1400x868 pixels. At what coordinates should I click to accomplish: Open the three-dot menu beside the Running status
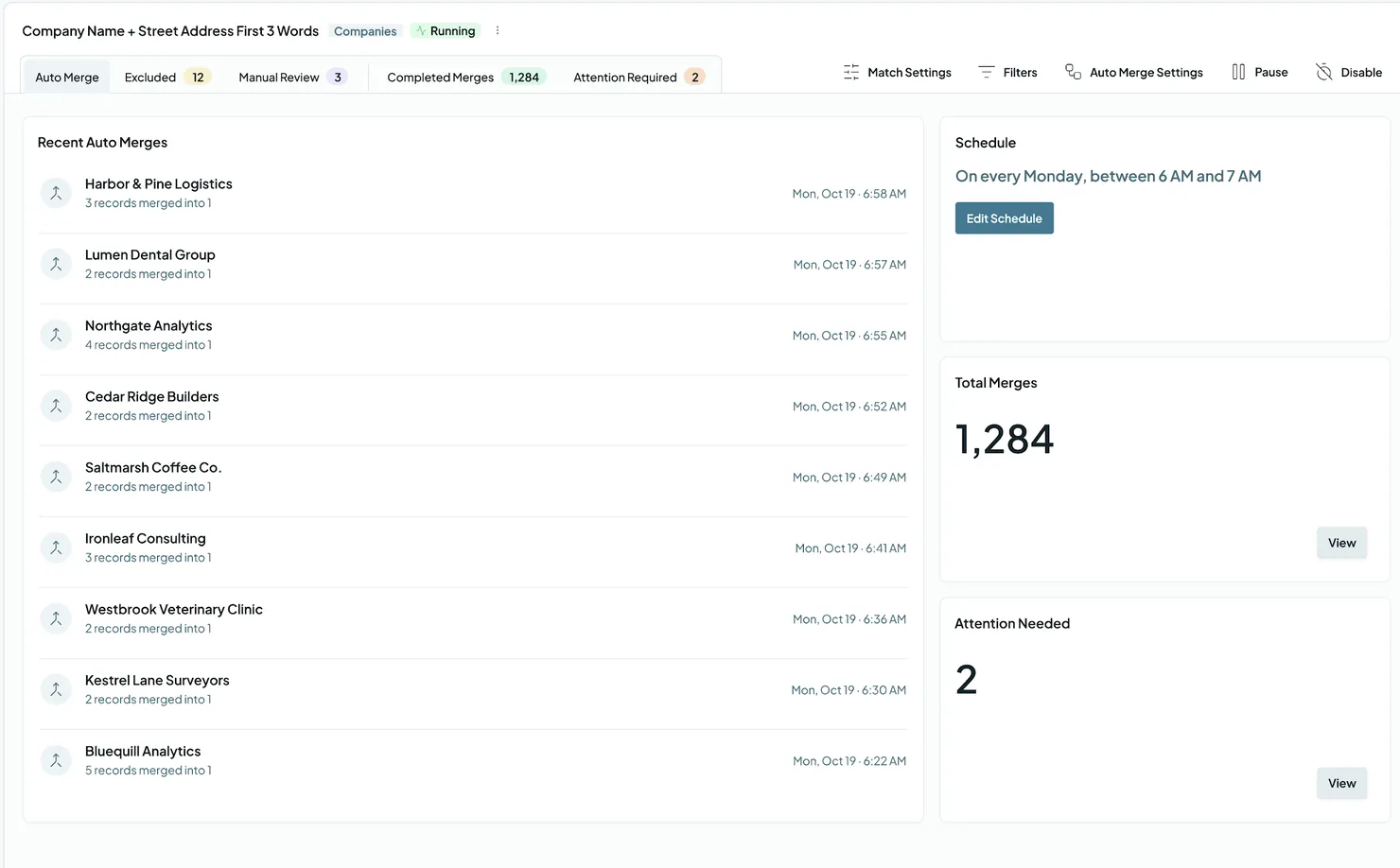[x=498, y=31]
